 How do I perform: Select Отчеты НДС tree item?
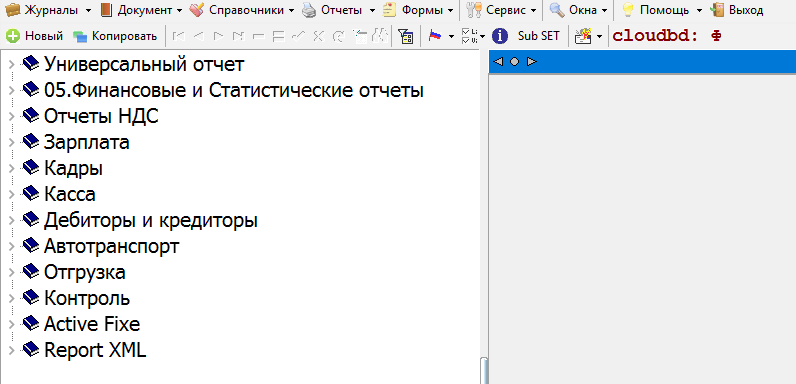tap(101, 116)
